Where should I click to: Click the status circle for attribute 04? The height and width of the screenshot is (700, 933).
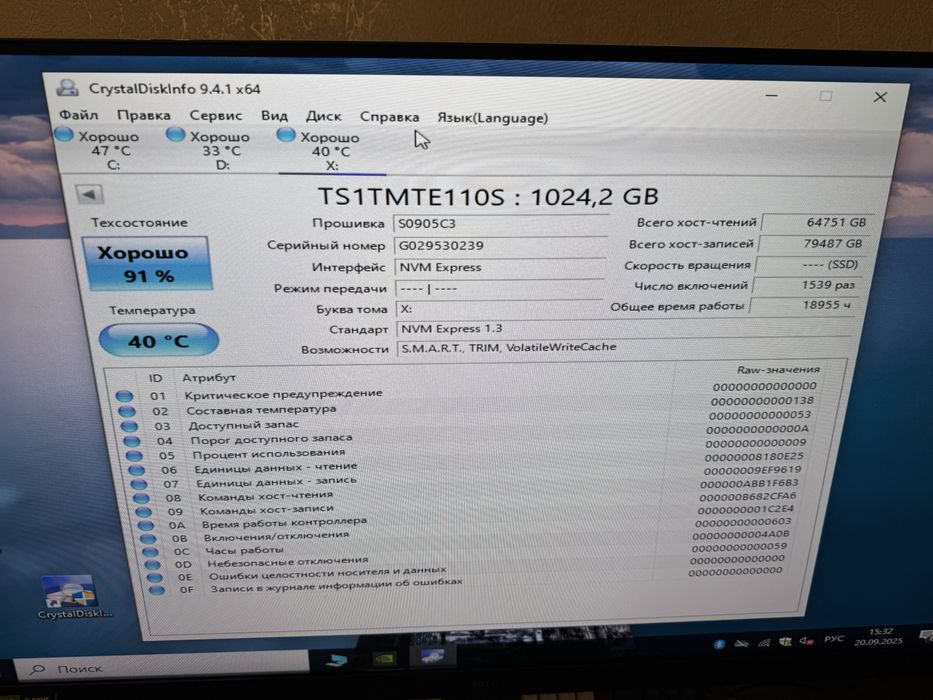click(x=132, y=441)
